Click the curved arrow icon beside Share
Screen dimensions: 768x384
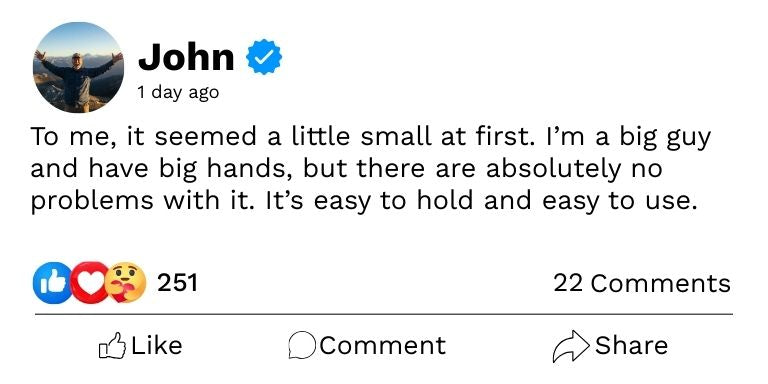click(x=571, y=346)
